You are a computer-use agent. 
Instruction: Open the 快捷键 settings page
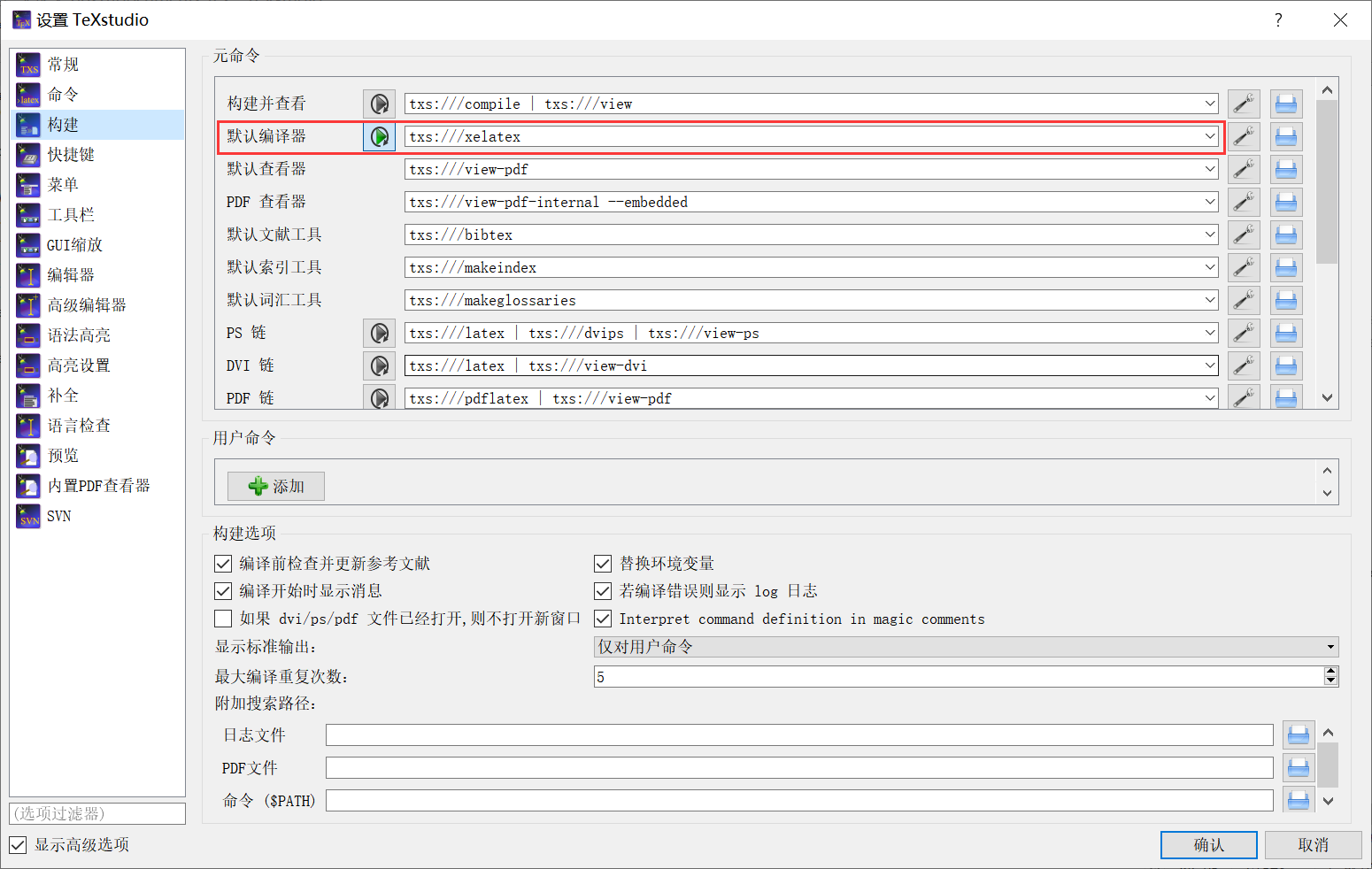point(97,155)
